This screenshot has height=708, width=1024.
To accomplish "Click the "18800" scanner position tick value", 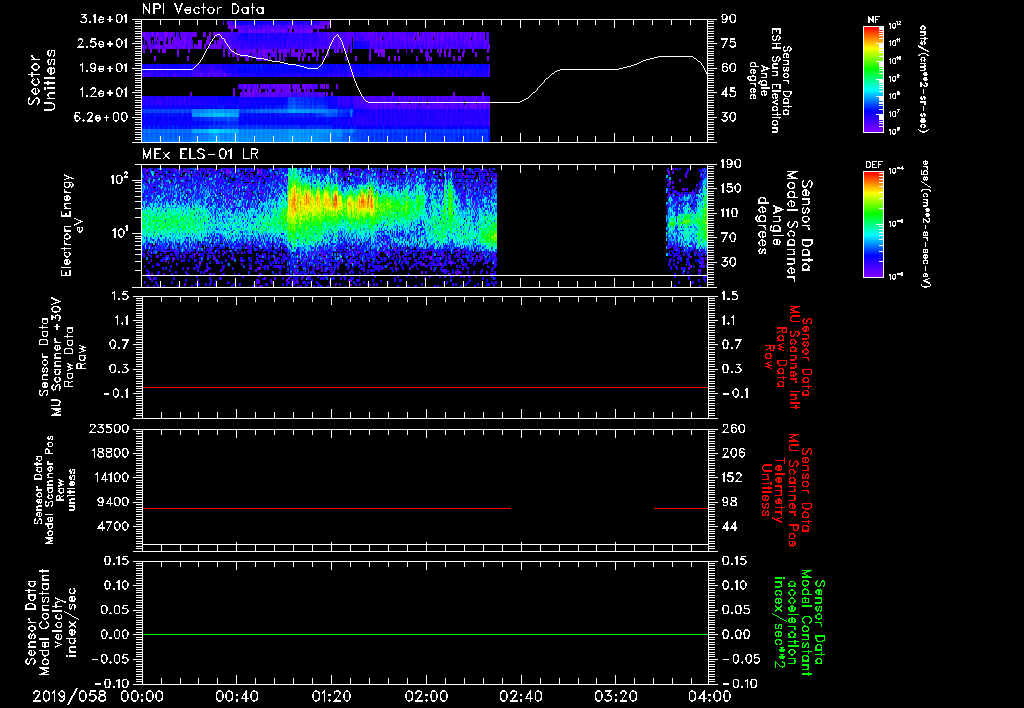I will 108,453.
